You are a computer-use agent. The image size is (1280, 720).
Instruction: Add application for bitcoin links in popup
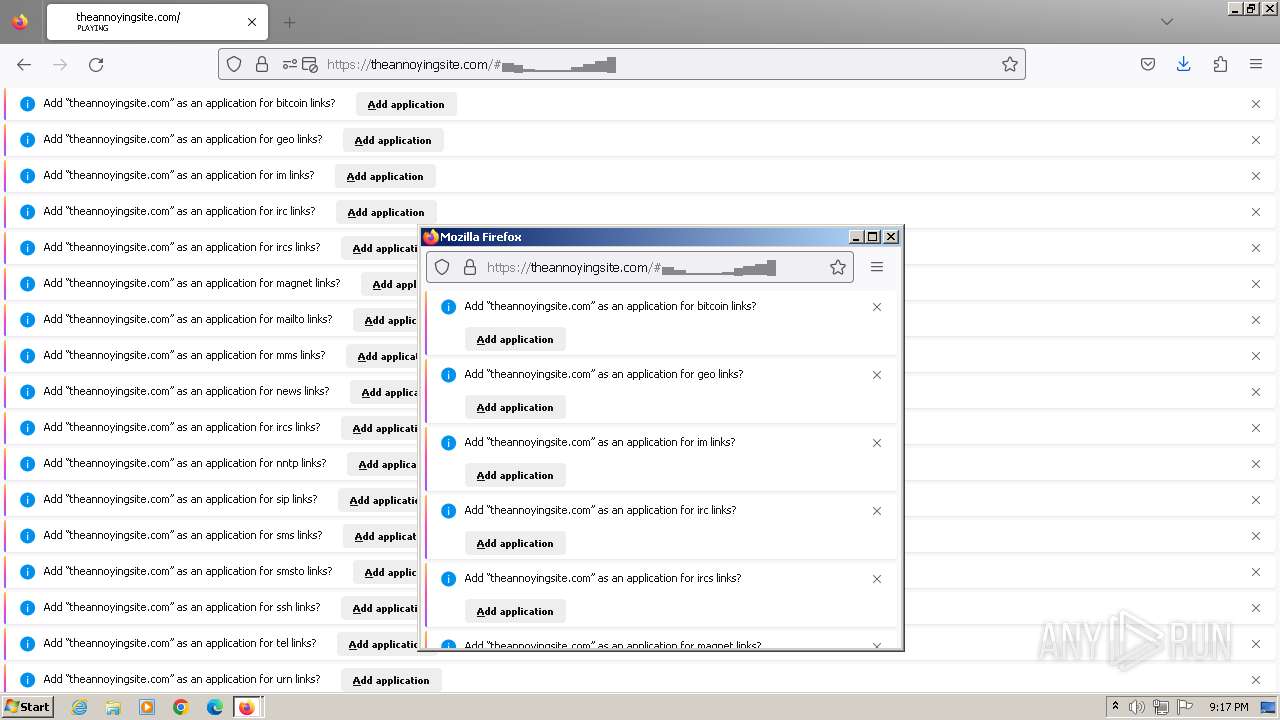click(515, 339)
